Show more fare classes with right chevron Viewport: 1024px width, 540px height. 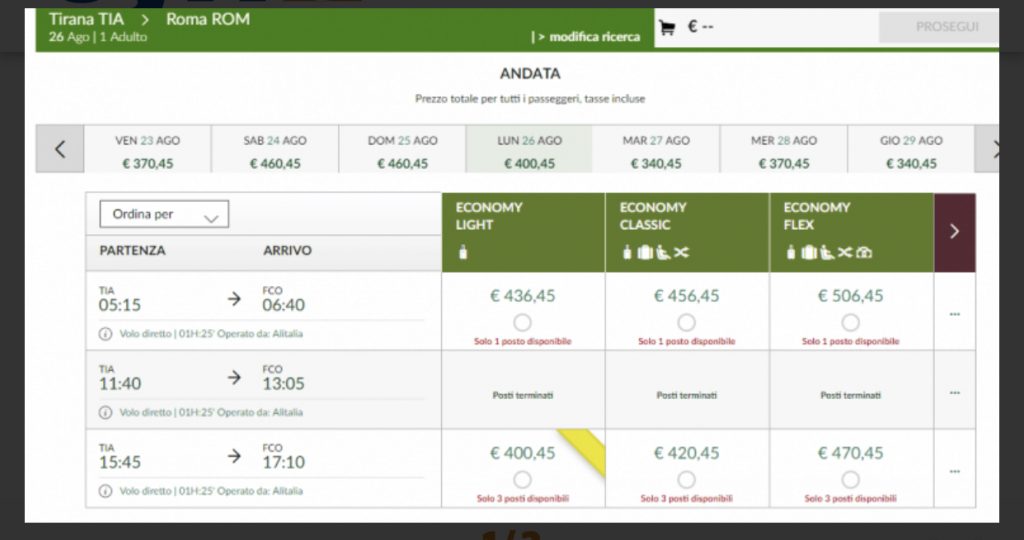click(955, 232)
